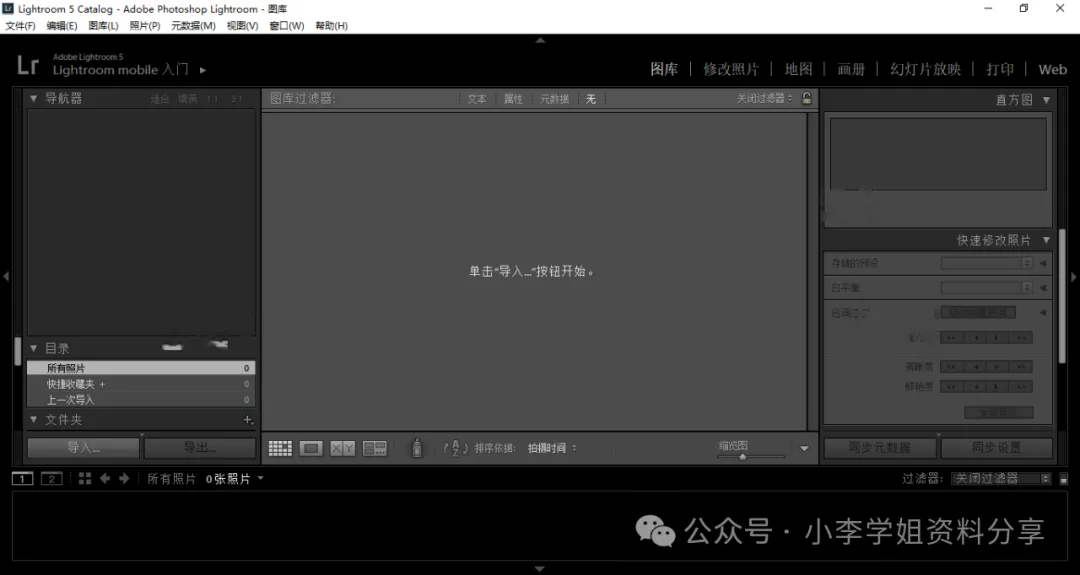Click the 导出... button

tap(200, 448)
